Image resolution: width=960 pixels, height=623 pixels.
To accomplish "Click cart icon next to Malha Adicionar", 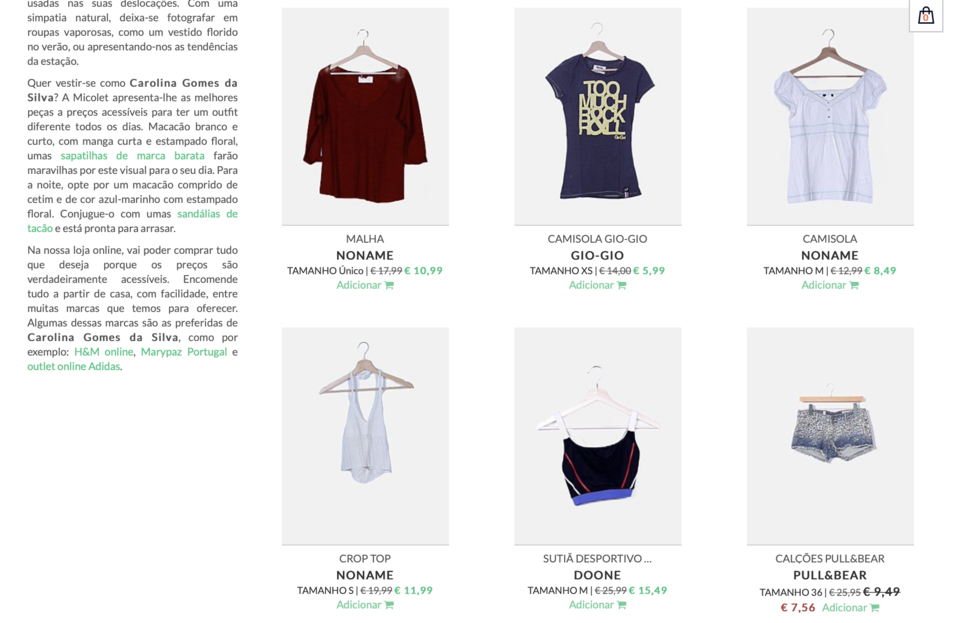I will tap(389, 285).
